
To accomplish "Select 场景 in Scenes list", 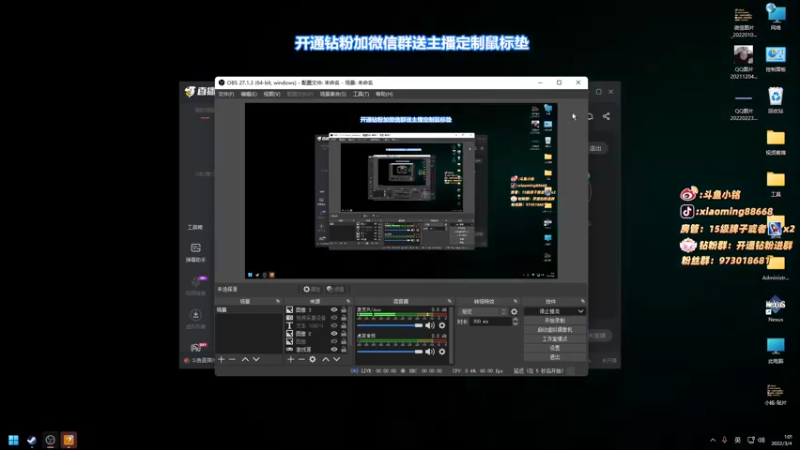I will coord(248,310).
